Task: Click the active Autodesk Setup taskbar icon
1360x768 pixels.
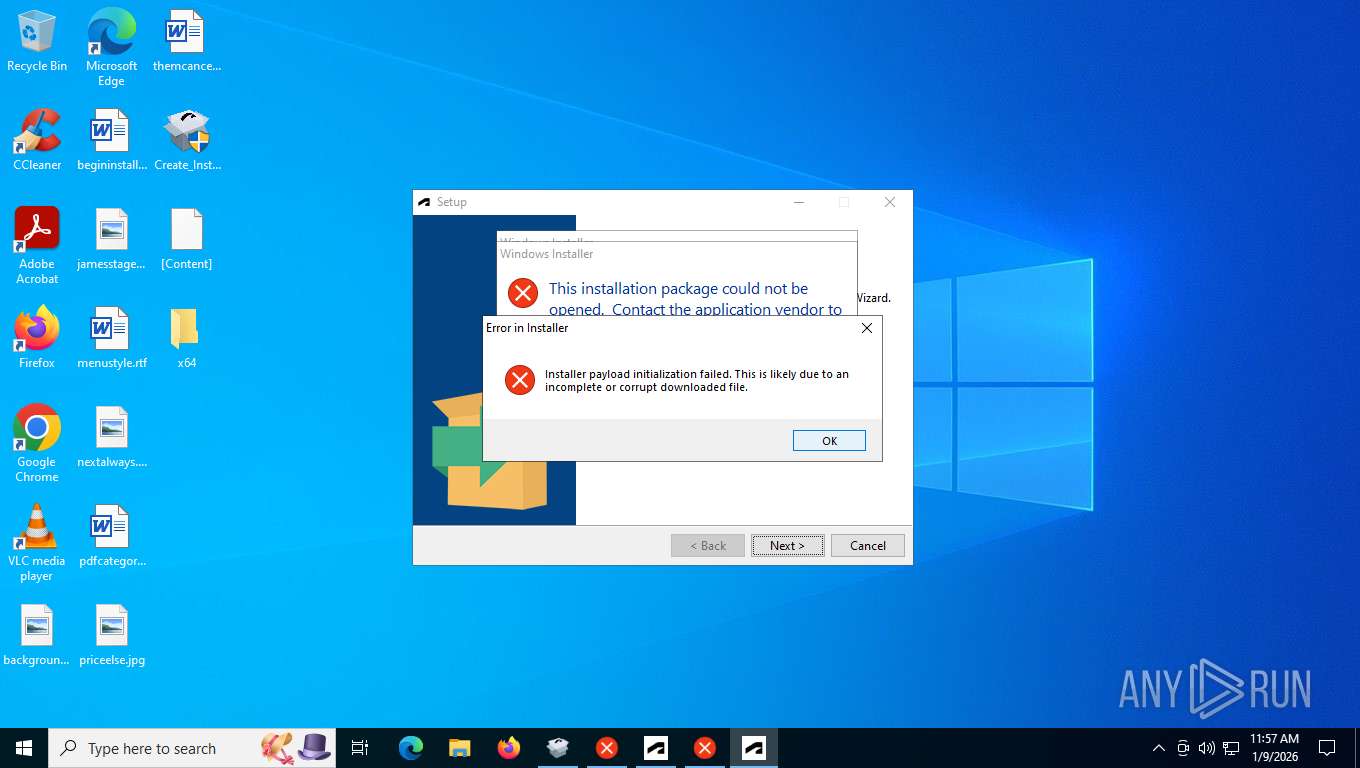Action: (754, 748)
